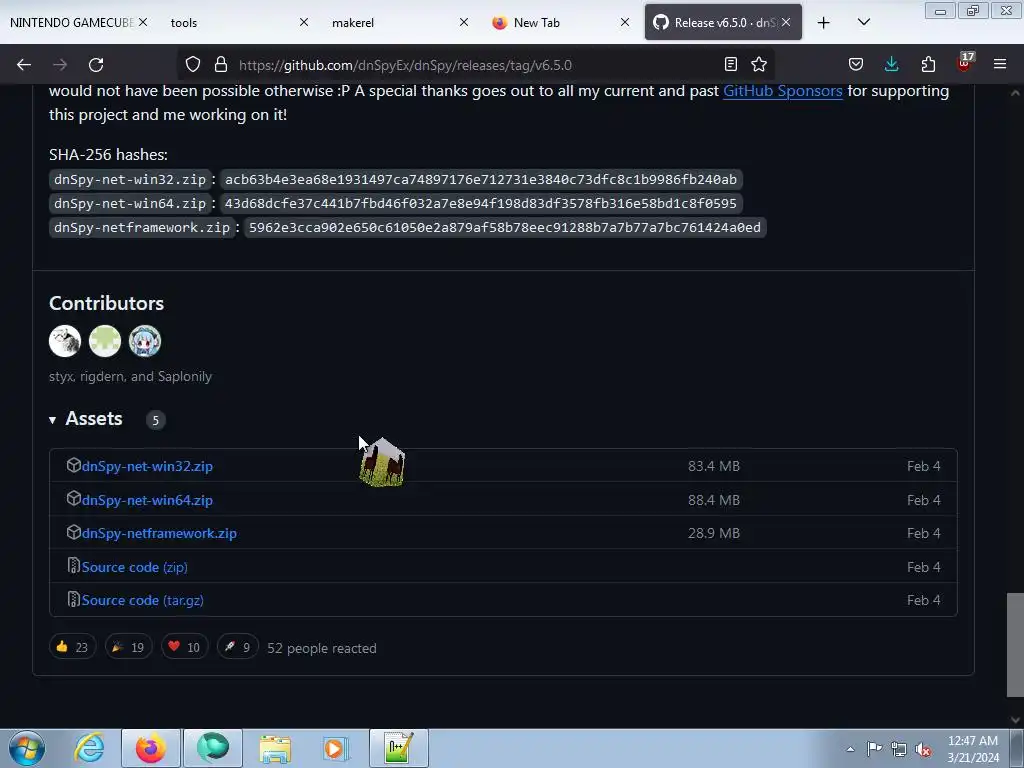
Task: Open a new browser tab
Action: click(x=824, y=23)
